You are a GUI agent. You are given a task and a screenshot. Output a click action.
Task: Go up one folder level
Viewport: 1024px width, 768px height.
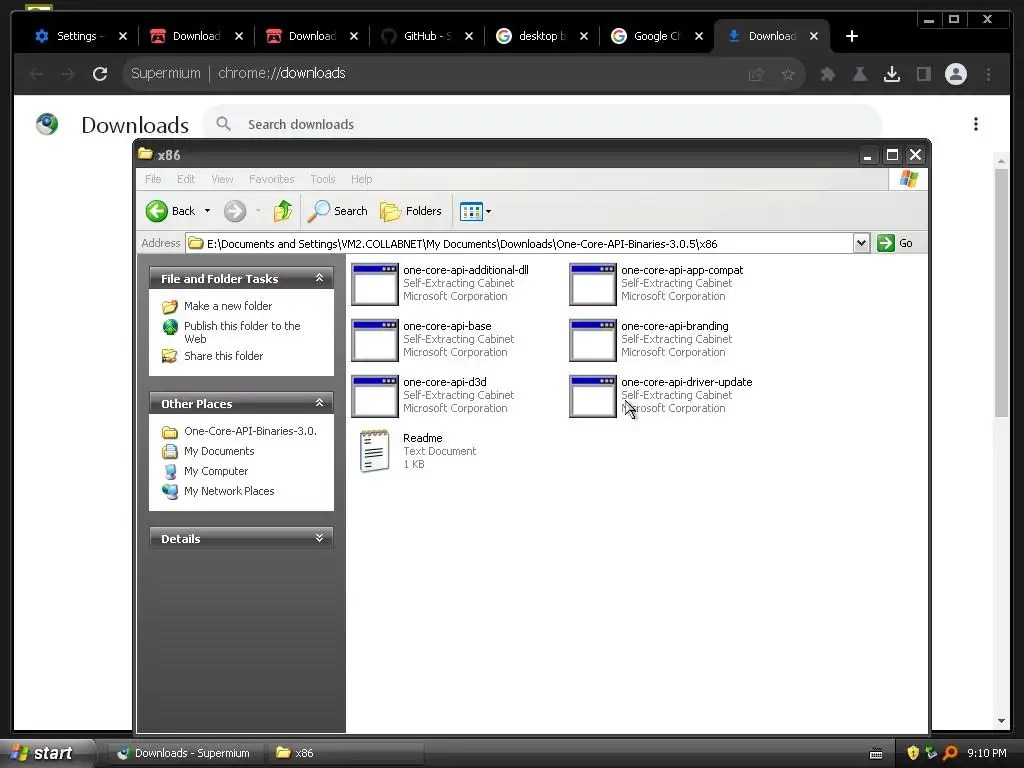pos(283,211)
